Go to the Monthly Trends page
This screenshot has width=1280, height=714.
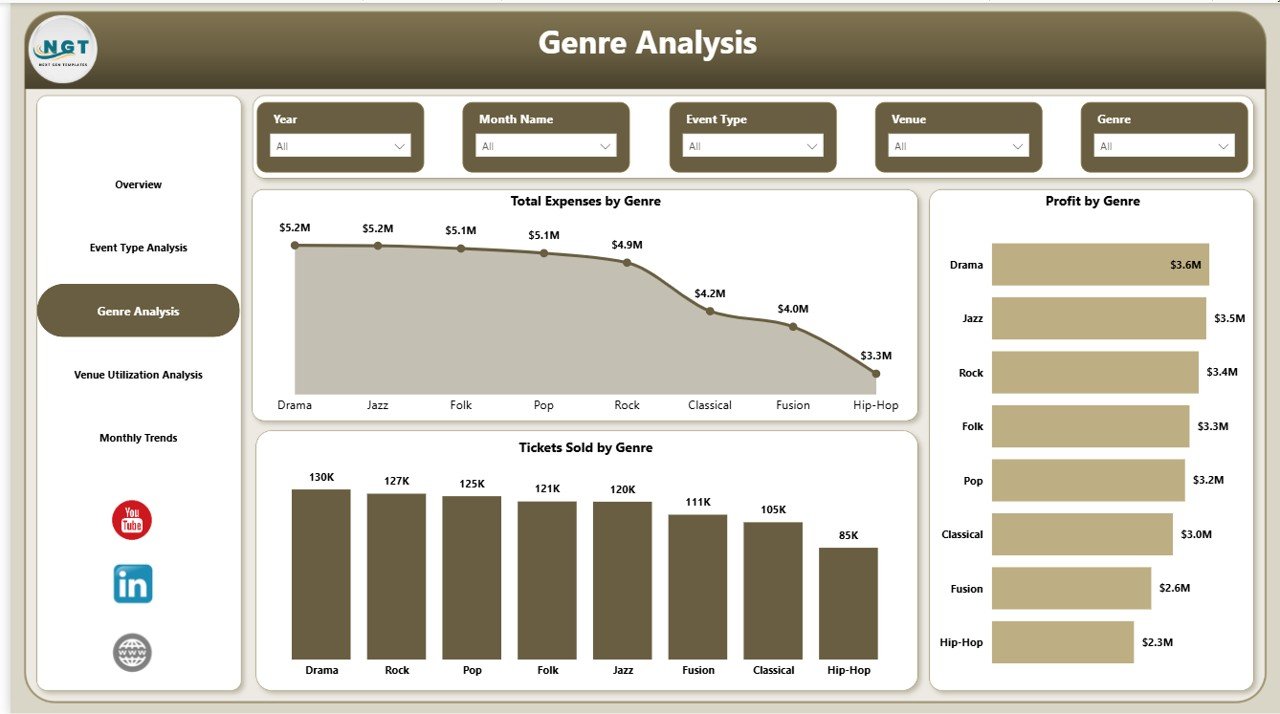pos(138,437)
